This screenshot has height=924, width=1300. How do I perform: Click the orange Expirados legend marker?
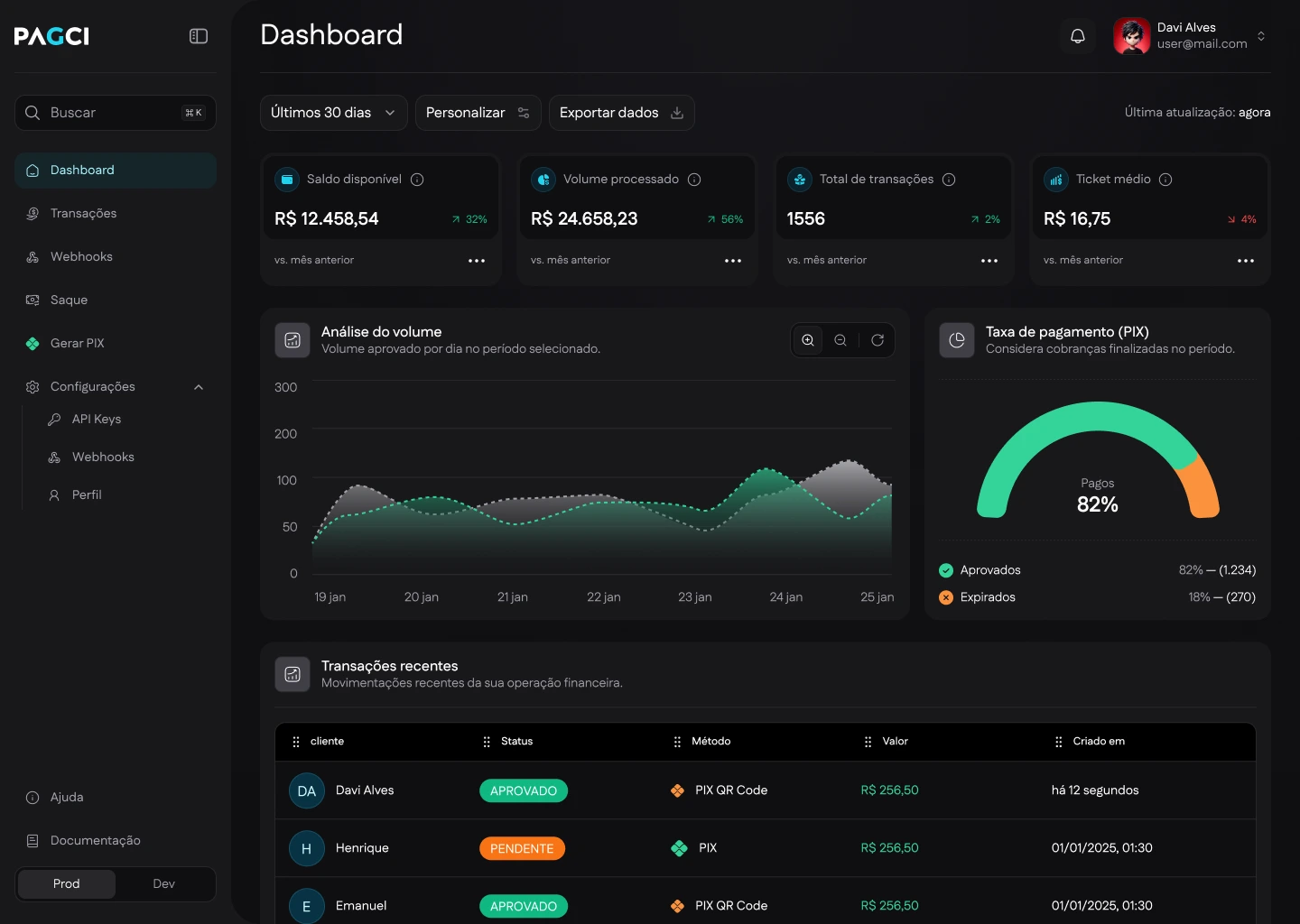click(946, 597)
